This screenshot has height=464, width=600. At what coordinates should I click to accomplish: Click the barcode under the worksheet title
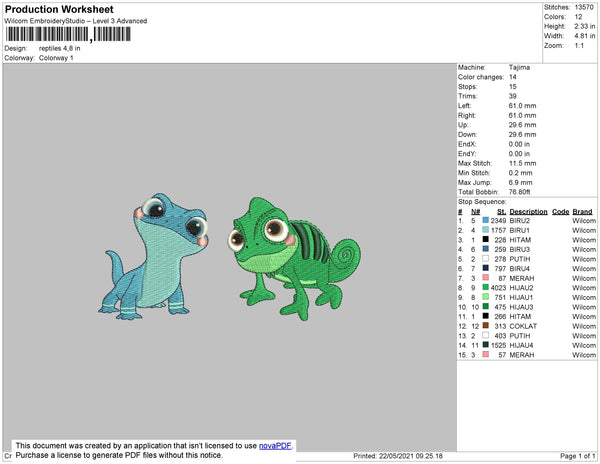pos(68,34)
